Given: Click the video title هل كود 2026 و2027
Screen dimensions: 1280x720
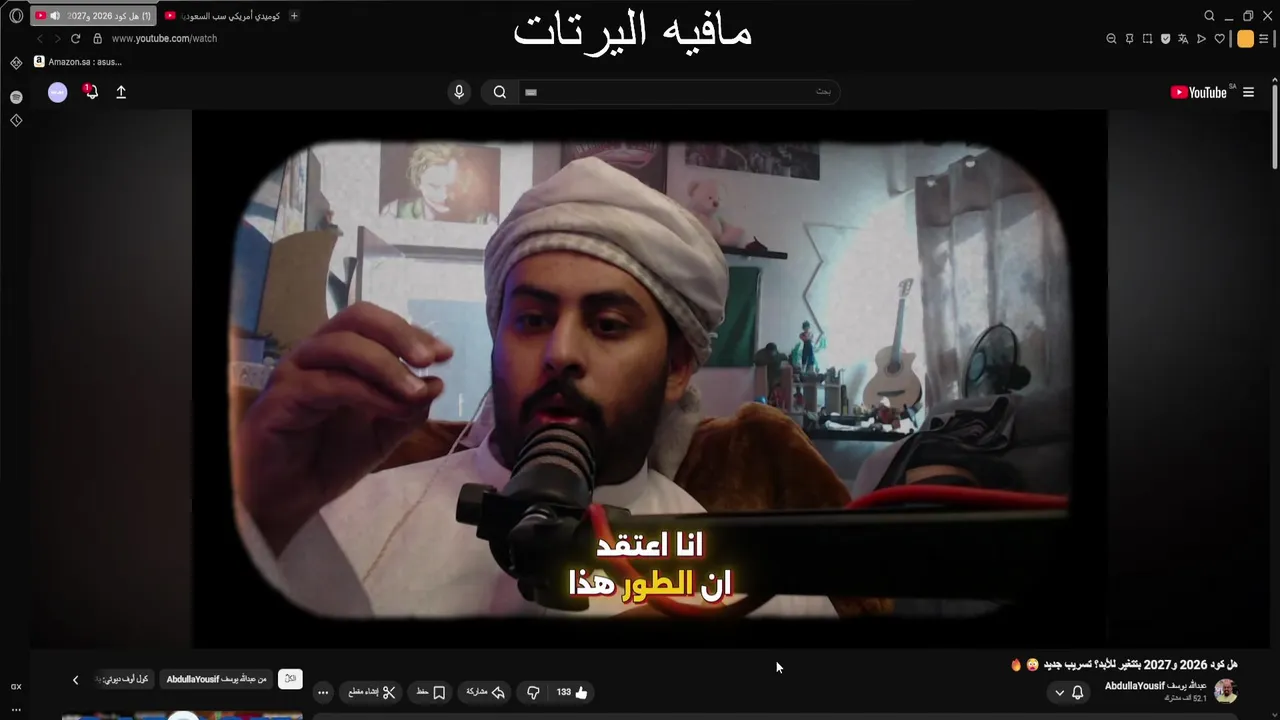Looking at the screenshot, I should [x=1124, y=664].
